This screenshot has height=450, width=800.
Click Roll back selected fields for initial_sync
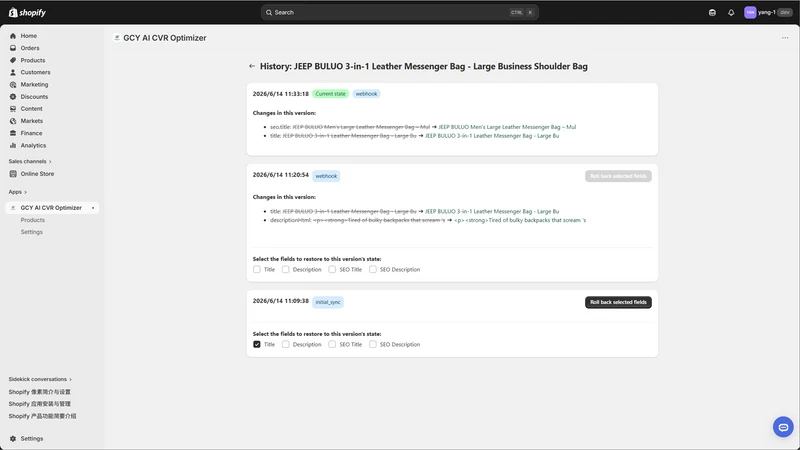pos(618,302)
